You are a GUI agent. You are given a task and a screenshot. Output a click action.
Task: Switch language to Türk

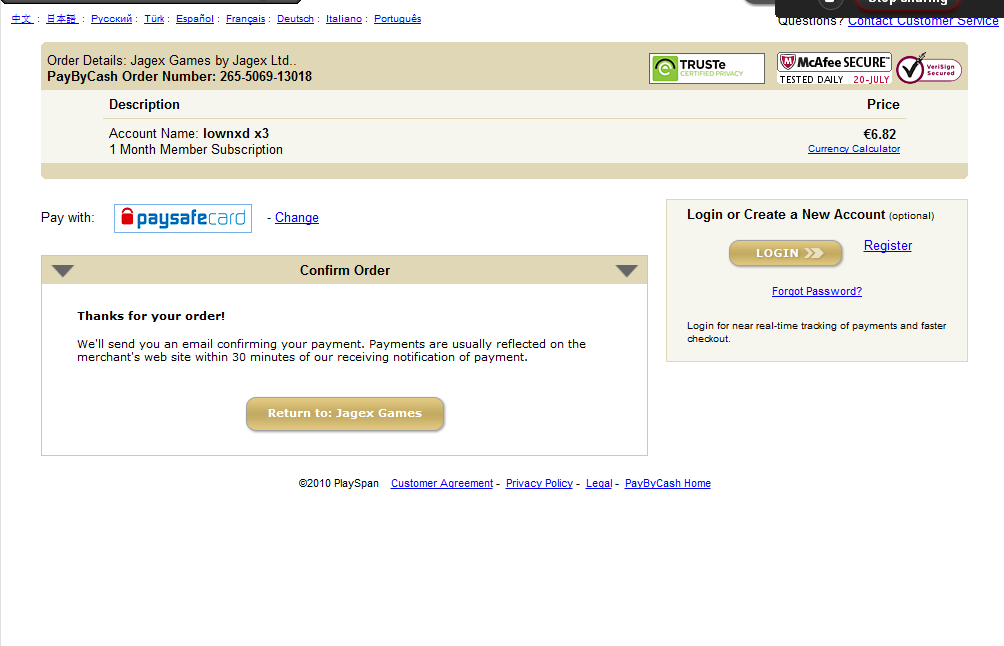(154, 19)
